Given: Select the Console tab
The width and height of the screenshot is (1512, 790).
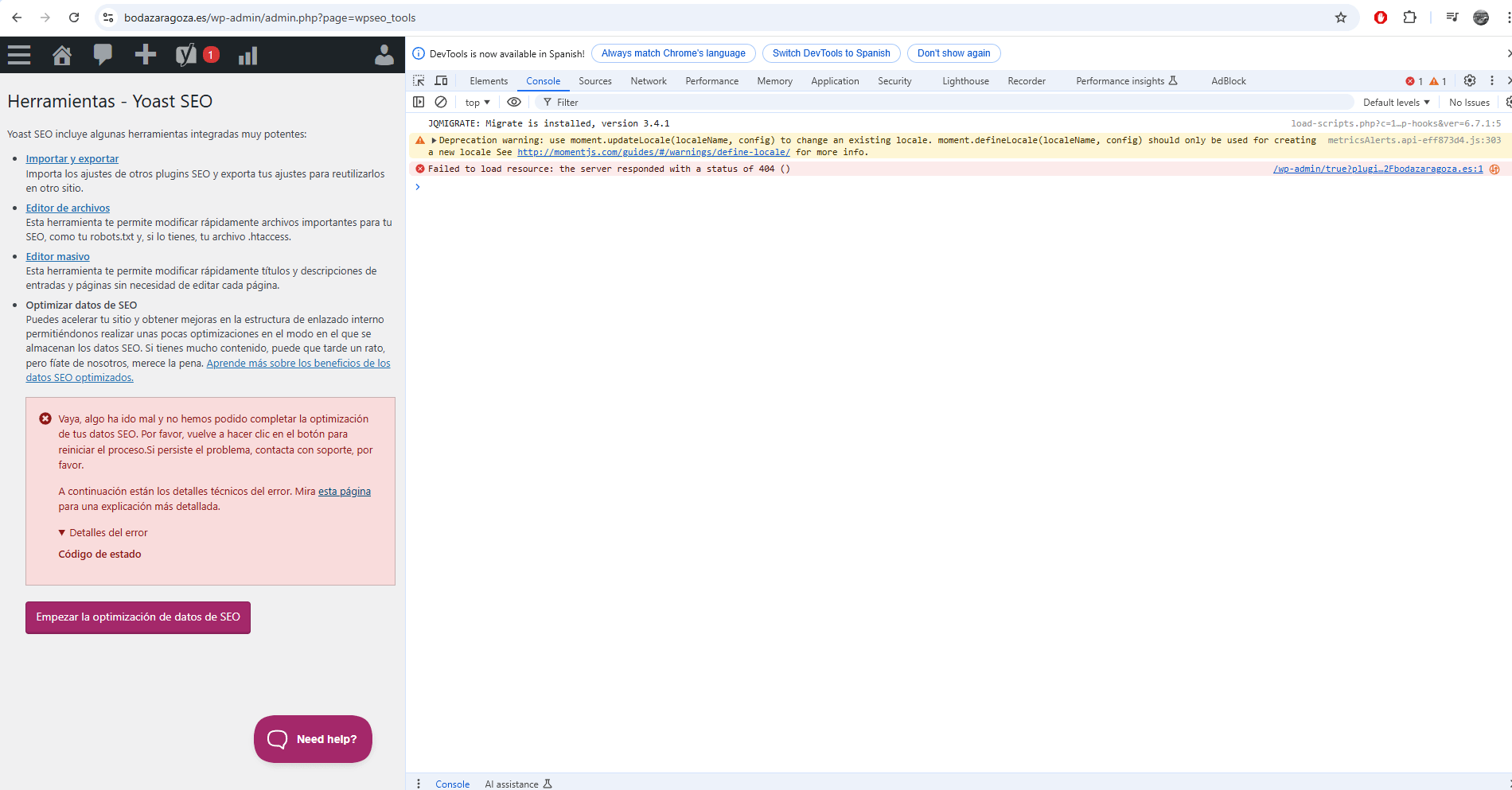Looking at the screenshot, I should (x=544, y=81).
